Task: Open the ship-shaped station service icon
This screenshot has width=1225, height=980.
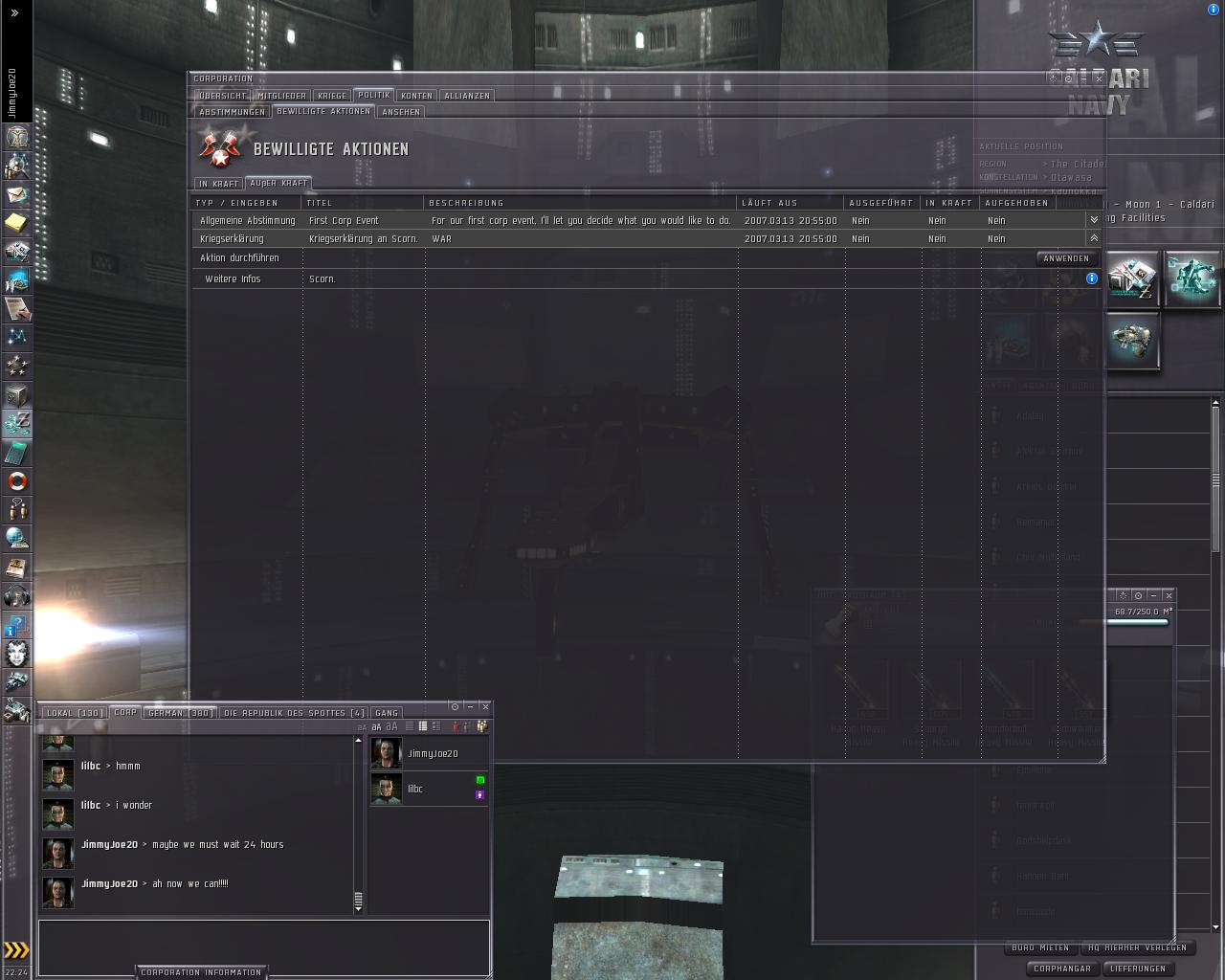Action: pyautogui.click(x=1133, y=341)
